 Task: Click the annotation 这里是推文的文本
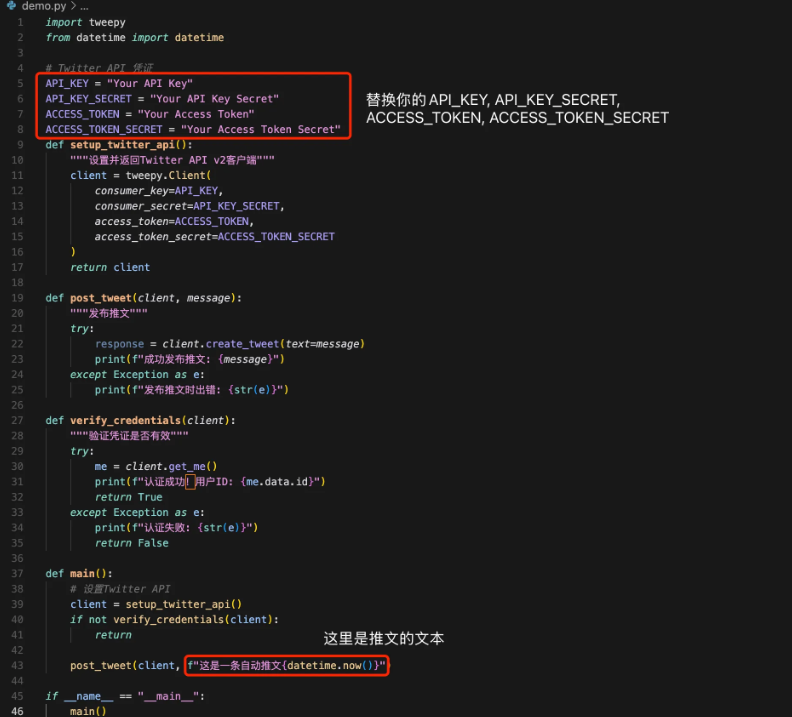tap(383, 638)
